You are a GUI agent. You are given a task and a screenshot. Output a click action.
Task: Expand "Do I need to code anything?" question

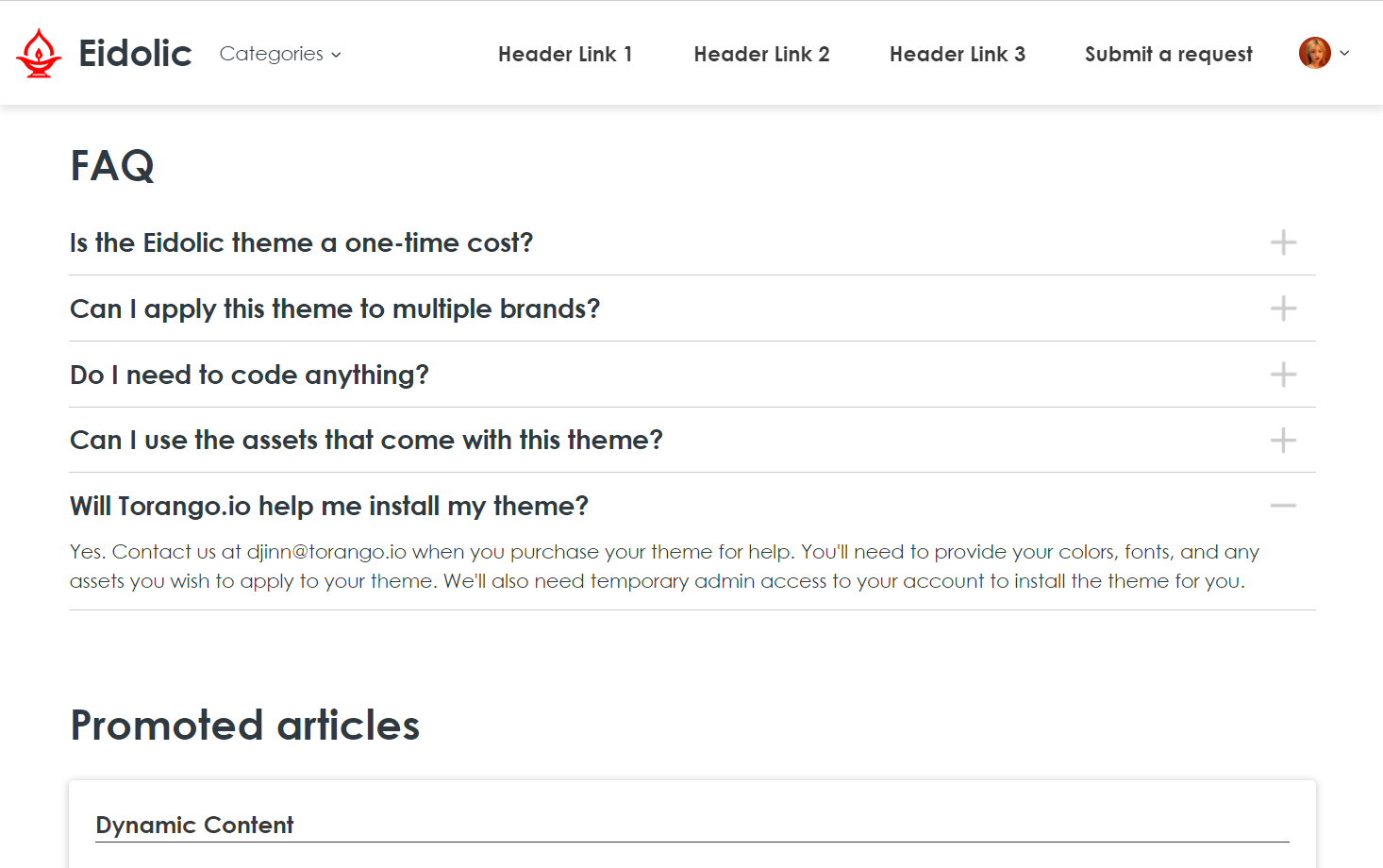point(249,376)
